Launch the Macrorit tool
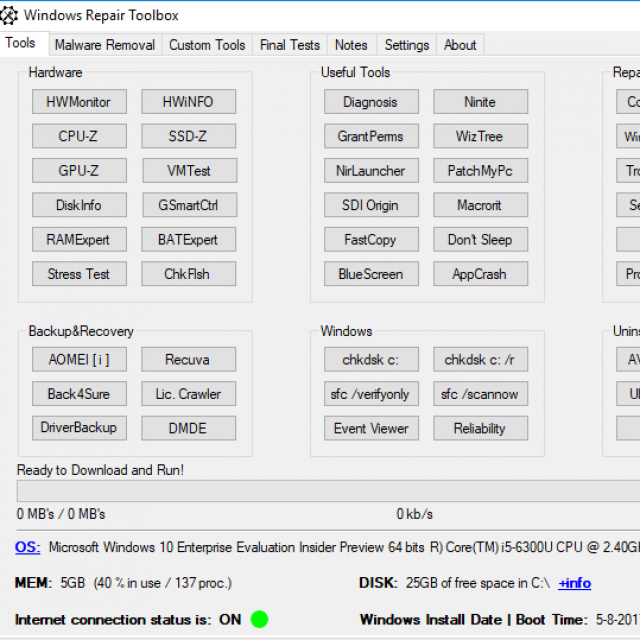The height and width of the screenshot is (640, 640). click(481, 205)
